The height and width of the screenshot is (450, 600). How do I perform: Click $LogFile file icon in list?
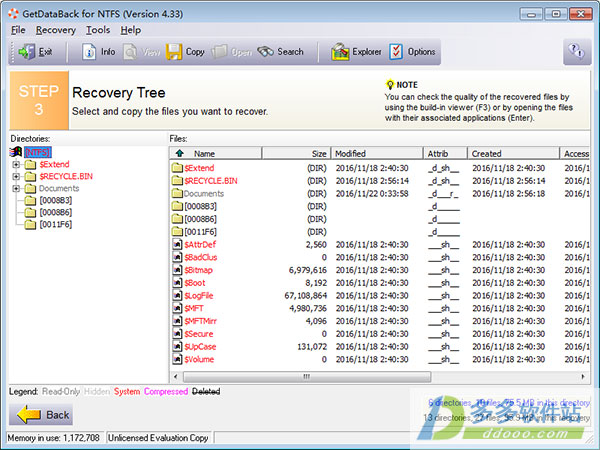click(177, 295)
